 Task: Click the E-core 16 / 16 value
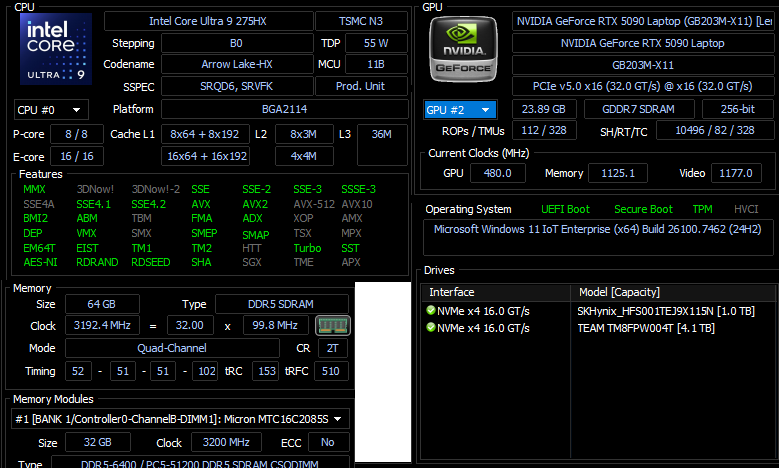[x=77, y=156]
